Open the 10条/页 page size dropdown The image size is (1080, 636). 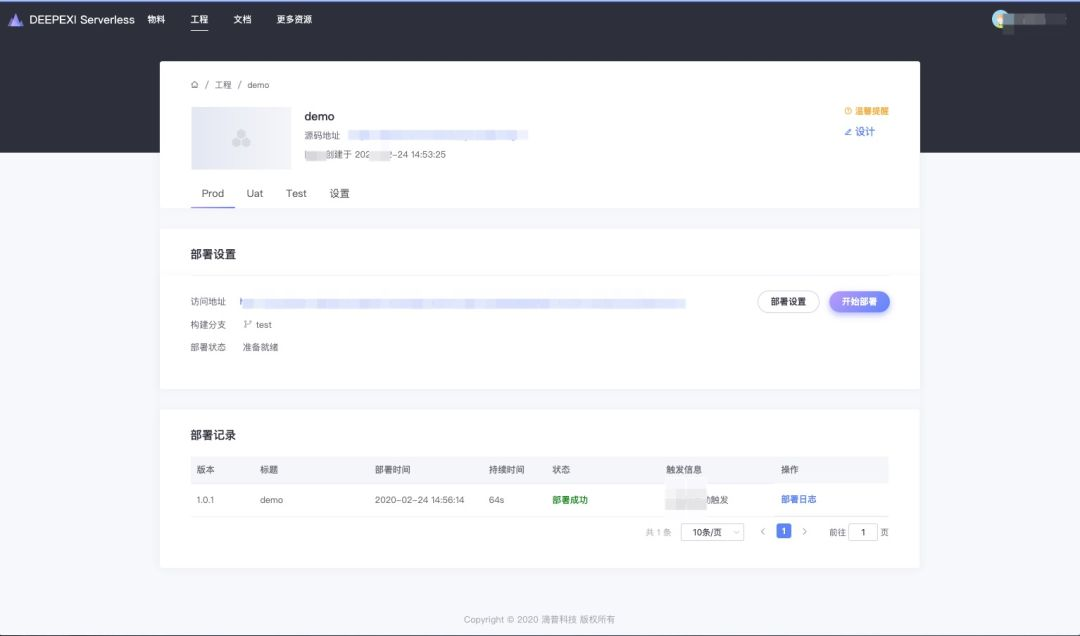[712, 532]
